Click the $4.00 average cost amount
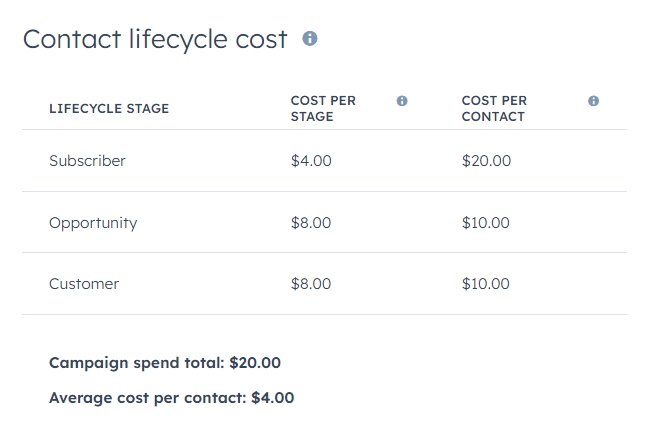This screenshot has width=651, height=443. pyautogui.click(x=273, y=398)
